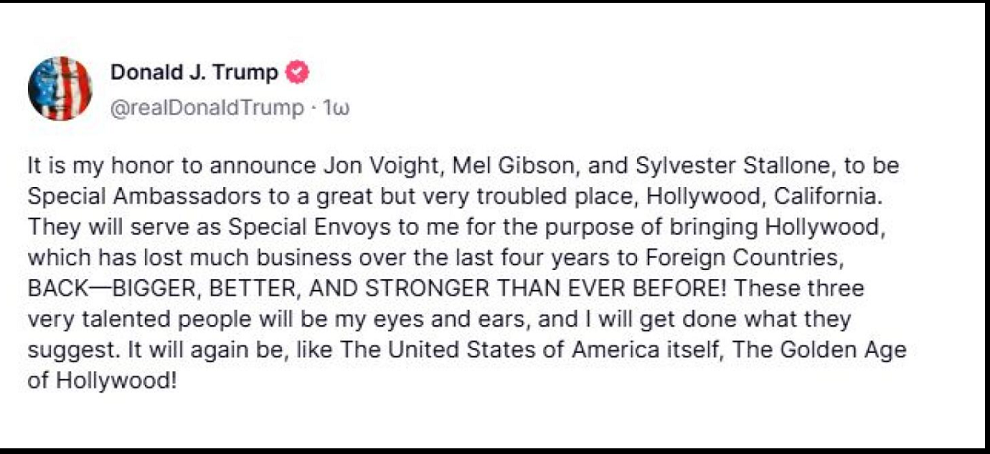Click the "1w" post timestamp

coord(335,107)
